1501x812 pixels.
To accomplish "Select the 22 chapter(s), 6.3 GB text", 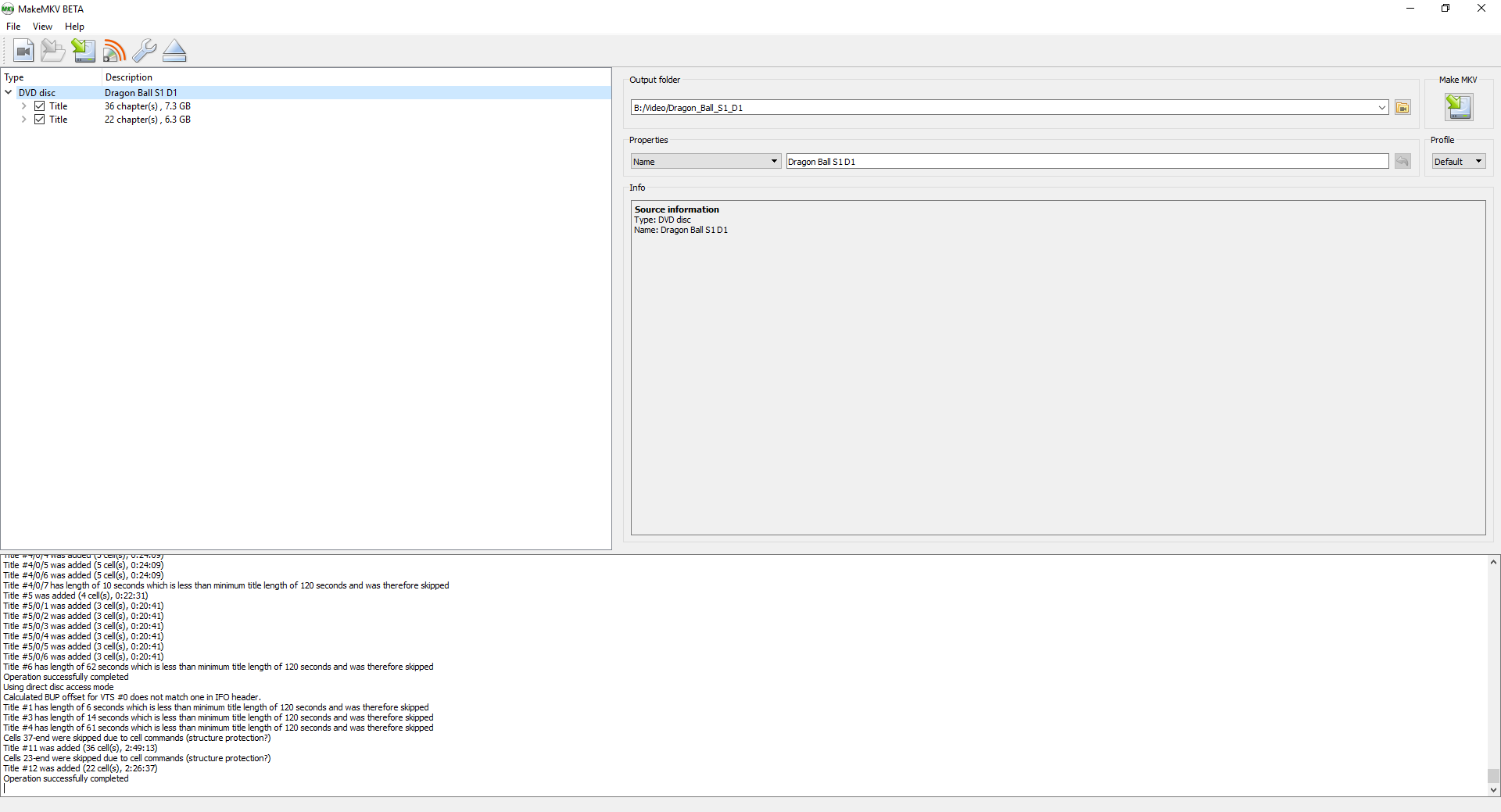I will (148, 120).
